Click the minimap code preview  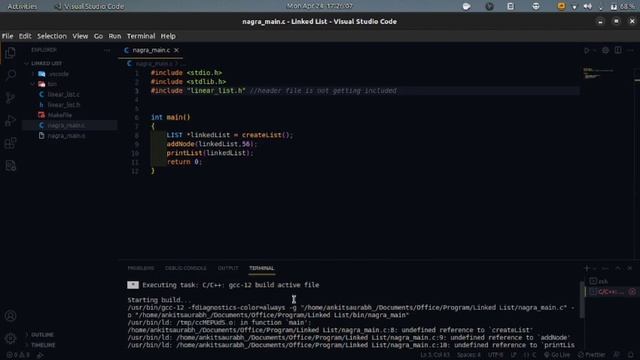[x=598, y=73]
